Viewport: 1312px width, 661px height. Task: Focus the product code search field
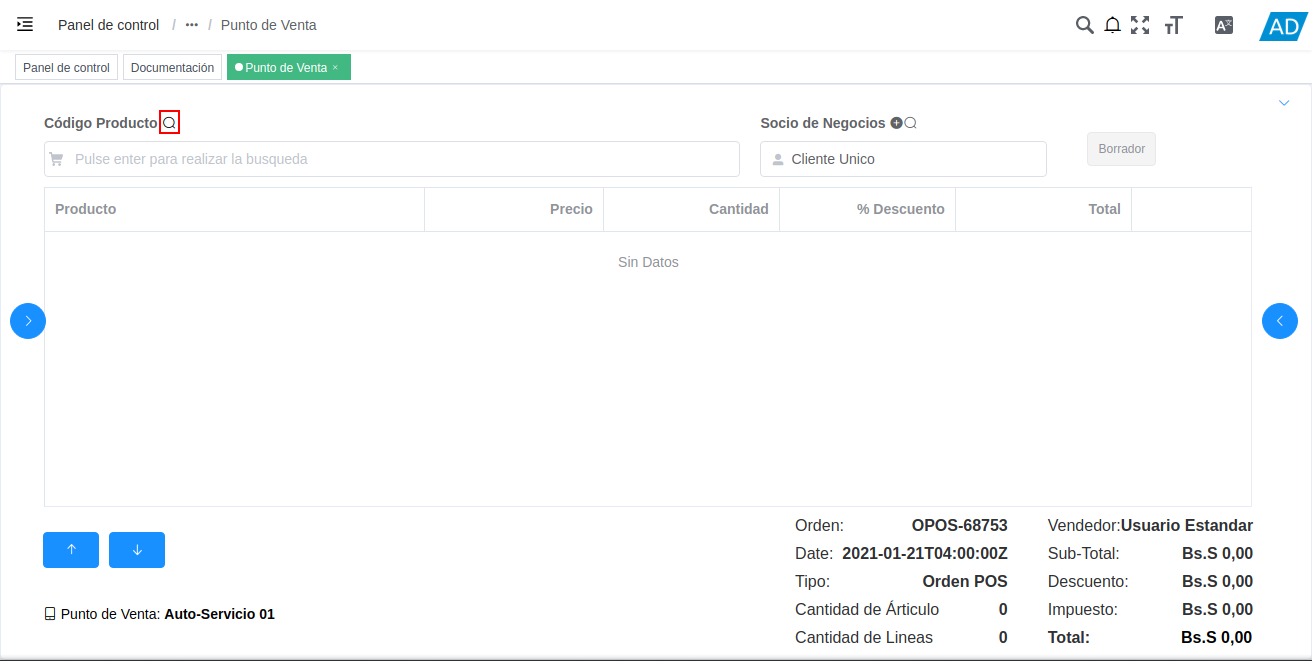[x=392, y=159]
